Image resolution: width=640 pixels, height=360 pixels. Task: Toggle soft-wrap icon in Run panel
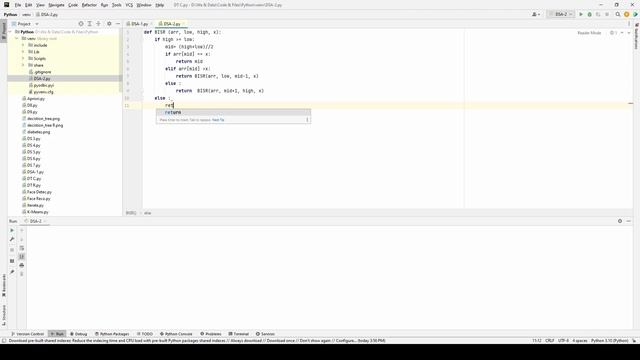22,248
